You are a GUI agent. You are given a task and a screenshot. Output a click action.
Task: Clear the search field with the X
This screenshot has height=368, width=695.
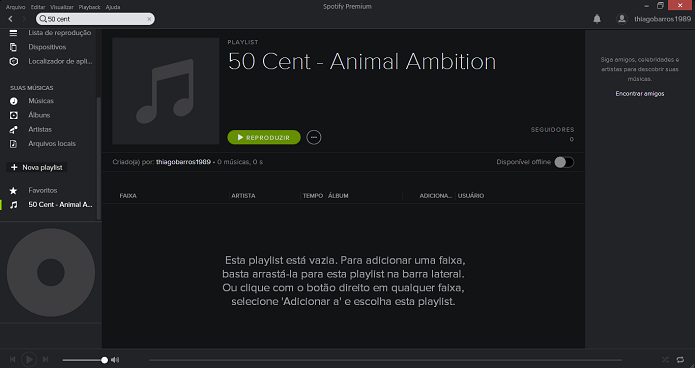click(x=149, y=19)
